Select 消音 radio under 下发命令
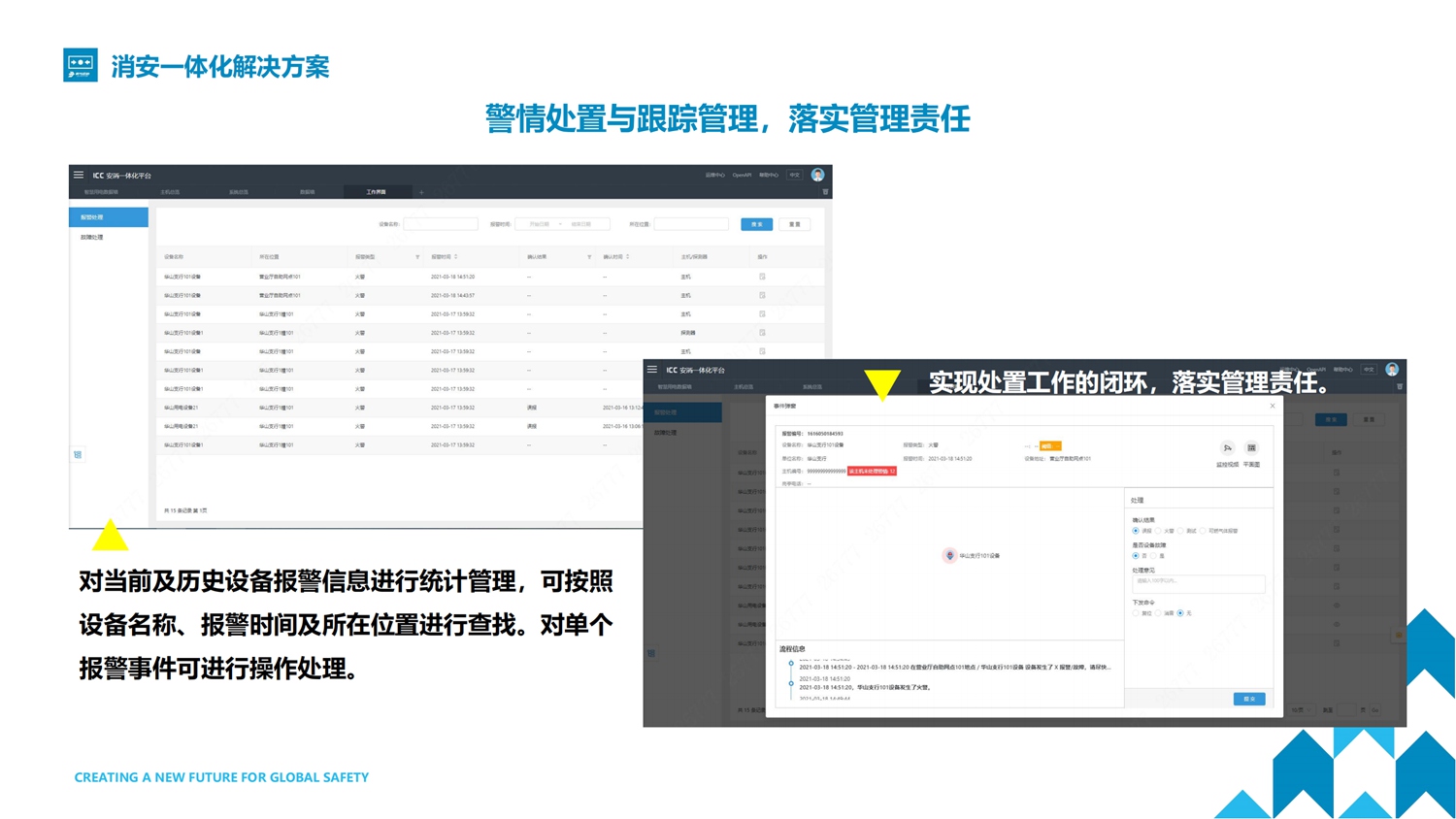Viewport: 1456px width, 819px height. pos(1158,613)
